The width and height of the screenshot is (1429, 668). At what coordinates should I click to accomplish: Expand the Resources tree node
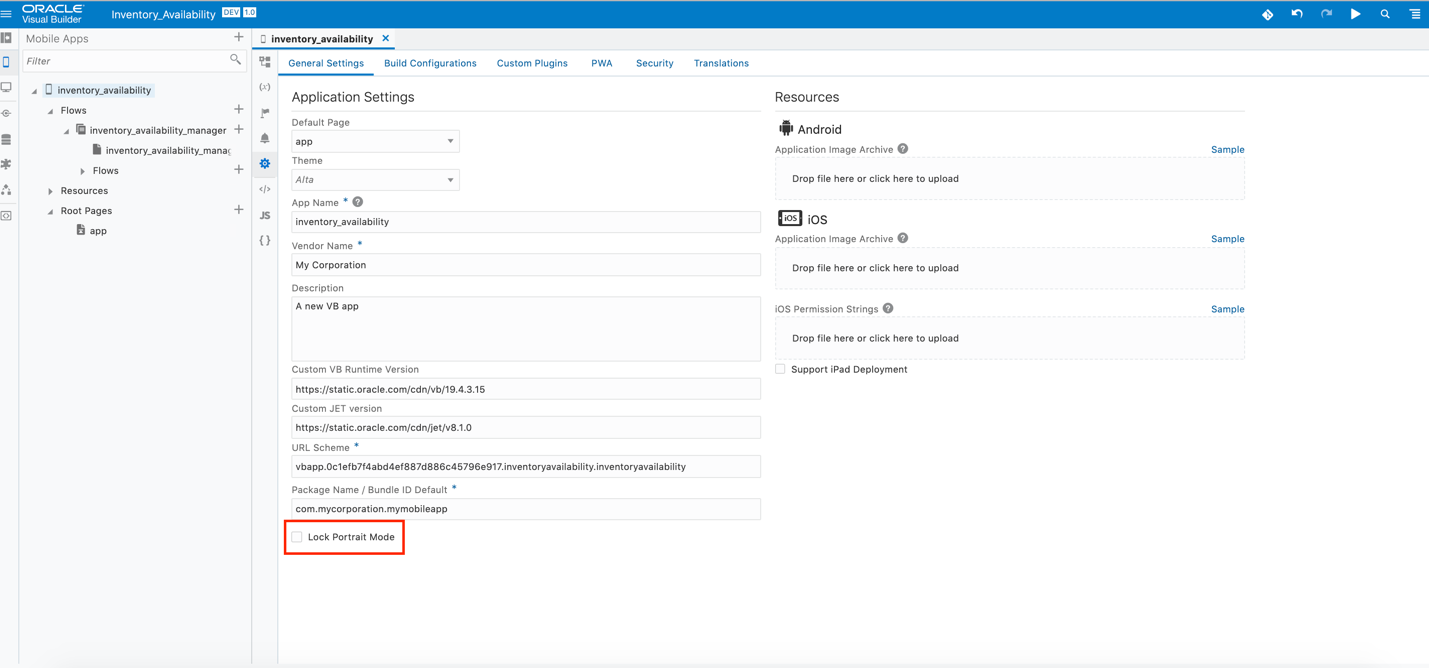pyautogui.click(x=50, y=191)
